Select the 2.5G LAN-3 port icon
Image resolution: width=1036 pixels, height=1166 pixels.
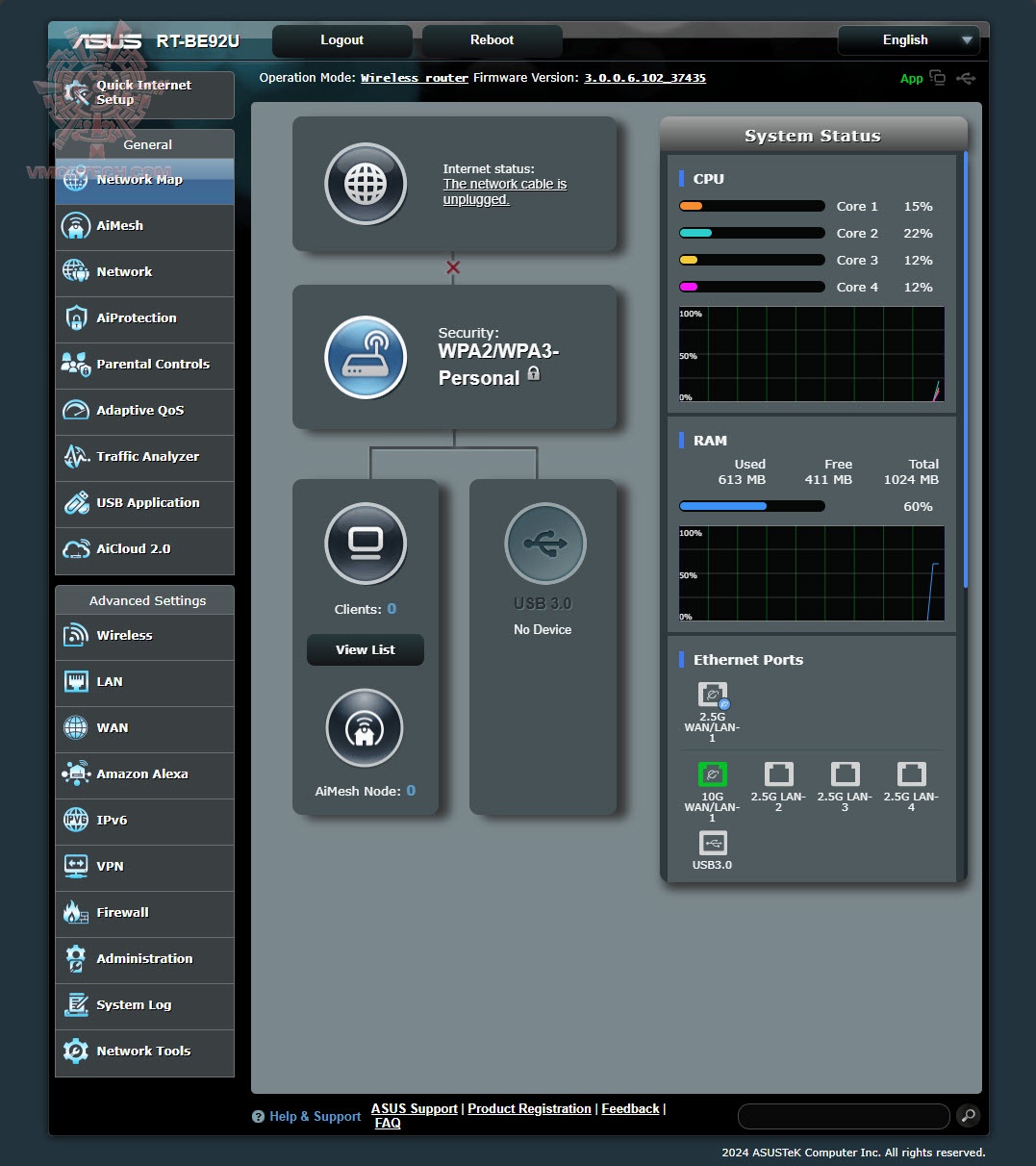tap(846, 774)
